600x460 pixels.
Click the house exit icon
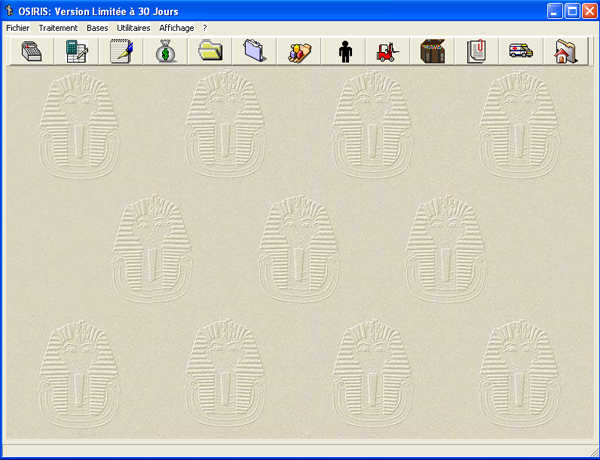(x=566, y=51)
